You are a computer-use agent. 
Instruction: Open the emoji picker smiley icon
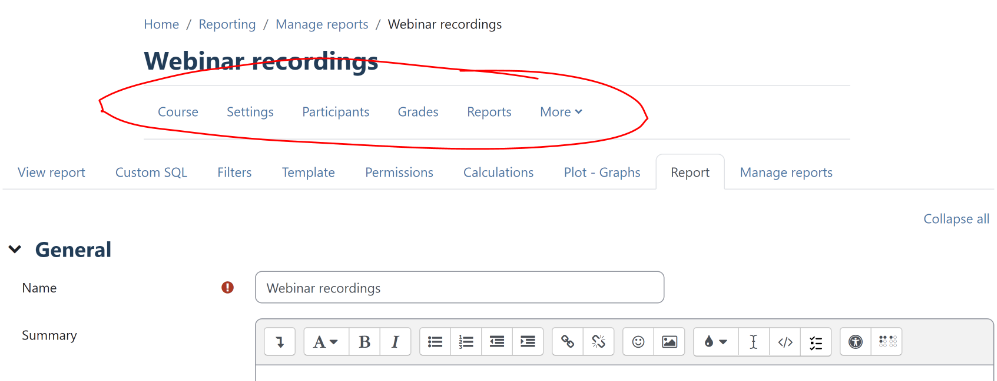coord(638,342)
